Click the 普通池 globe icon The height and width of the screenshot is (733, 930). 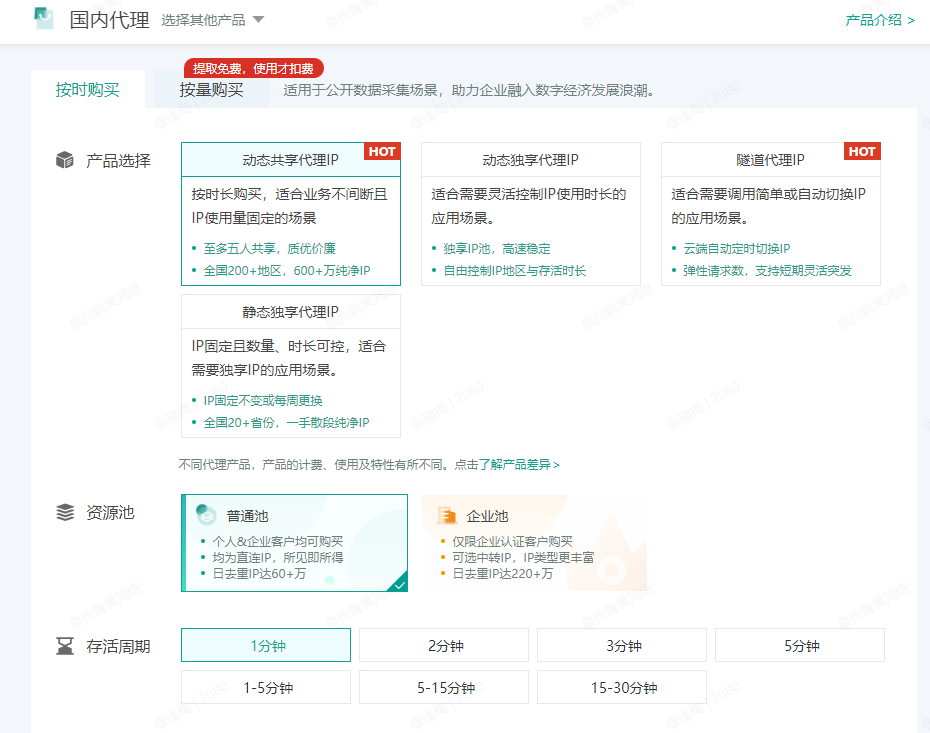206,515
